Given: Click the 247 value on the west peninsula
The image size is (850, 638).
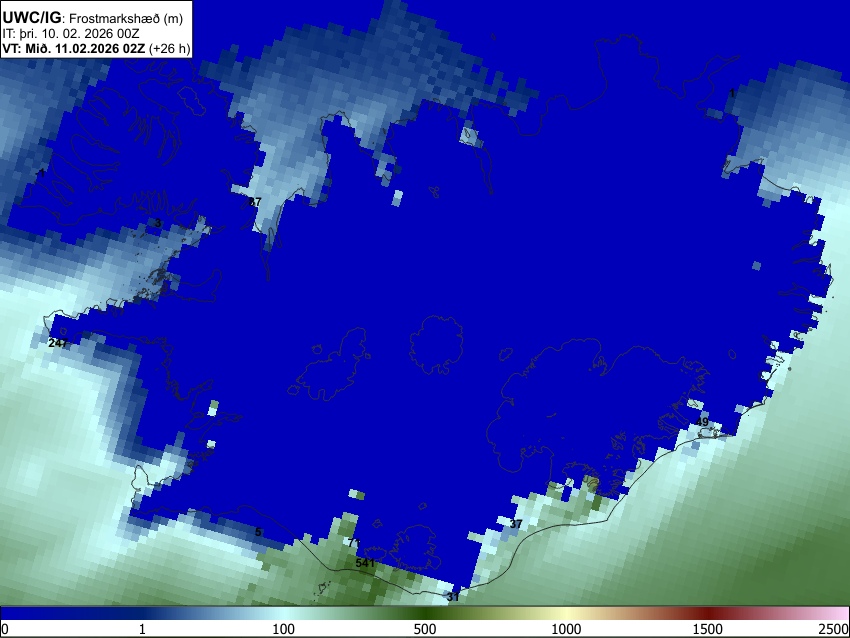Looking at the screenshot, I should (58, 343).
